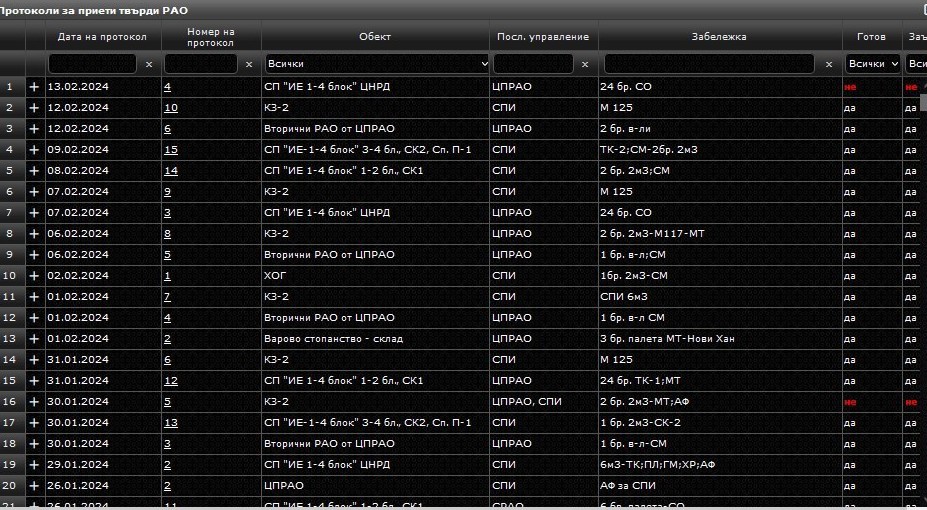Clear the protocol number filter x icon
Image resolution: width=927 pixels, height=510 pixels.
(249, 64)
